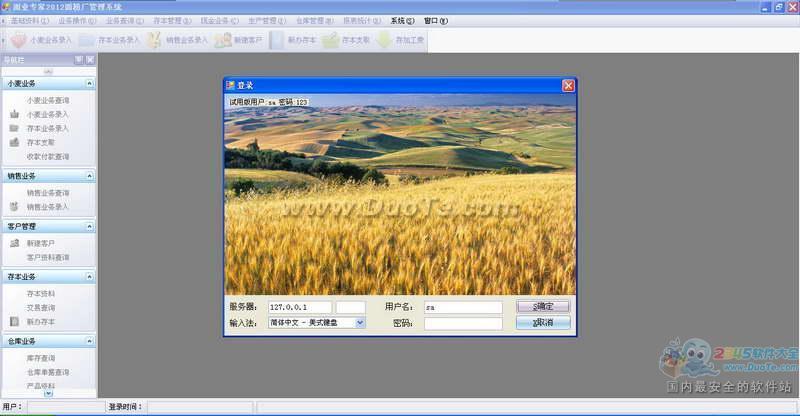Click the 新建客户 toolbar icon
The width and height of the screenshot is (800, 416).
pos(223,41)
